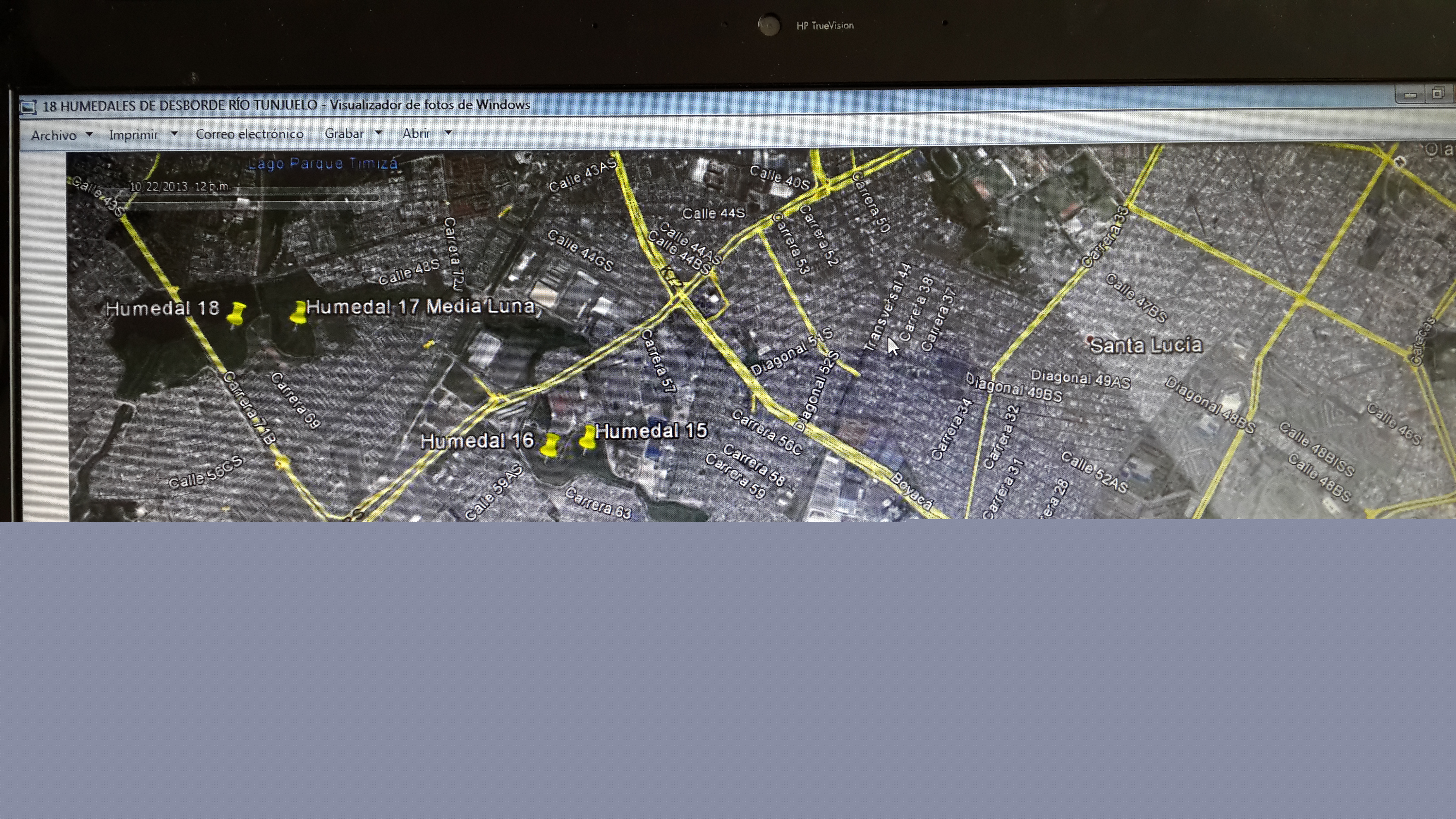Click the Humedal 18 yellow pushpin
The image size is (1456, 819).
(236, 314)
